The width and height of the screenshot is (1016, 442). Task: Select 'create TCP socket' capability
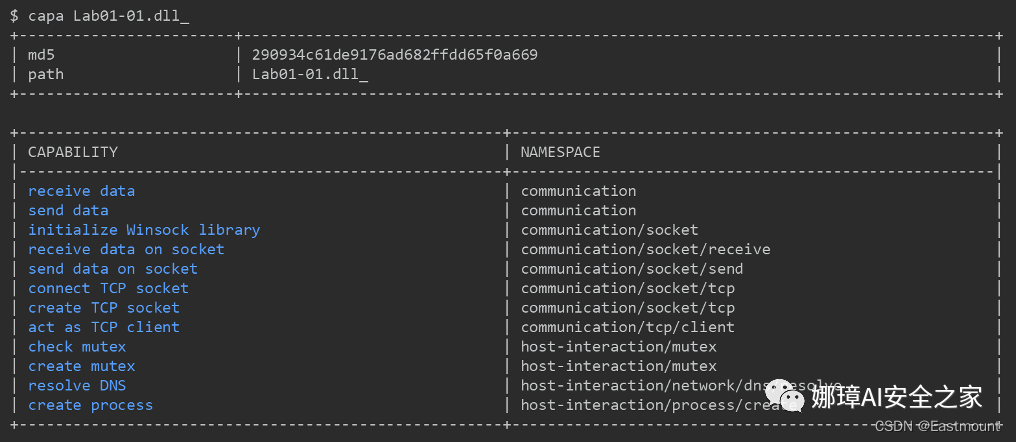pos(104,308)
